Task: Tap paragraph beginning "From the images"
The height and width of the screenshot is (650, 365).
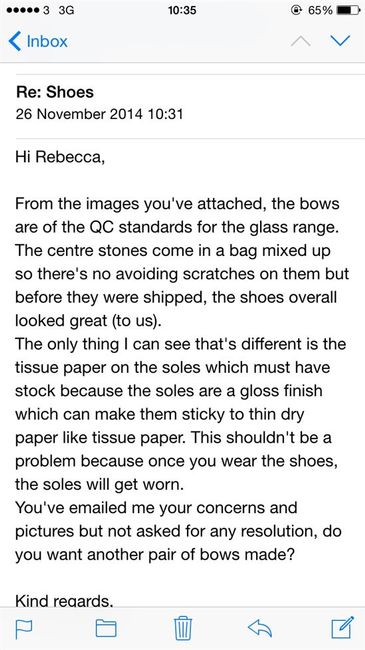Action: (181, 262)
